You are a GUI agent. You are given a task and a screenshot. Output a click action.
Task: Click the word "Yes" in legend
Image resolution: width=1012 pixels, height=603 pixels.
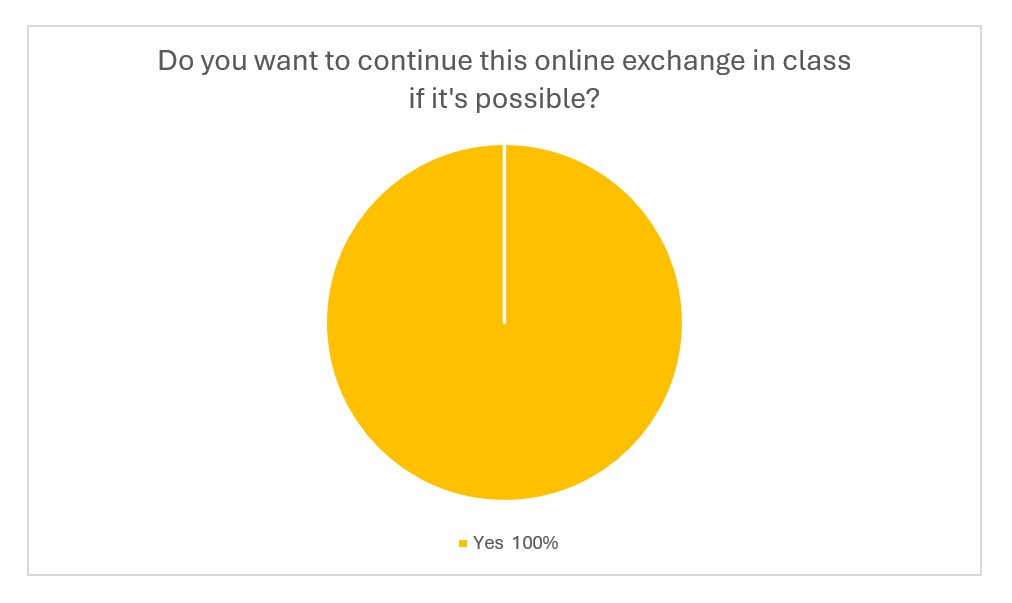point(488,543)
